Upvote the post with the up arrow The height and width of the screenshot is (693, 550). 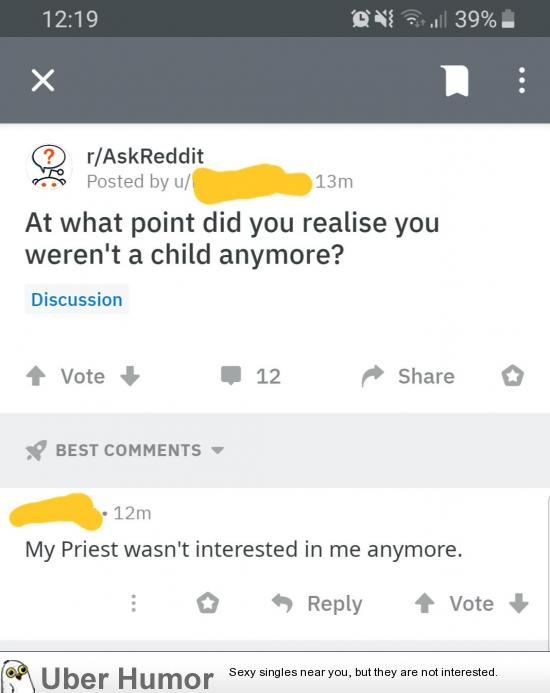[36, 377]
